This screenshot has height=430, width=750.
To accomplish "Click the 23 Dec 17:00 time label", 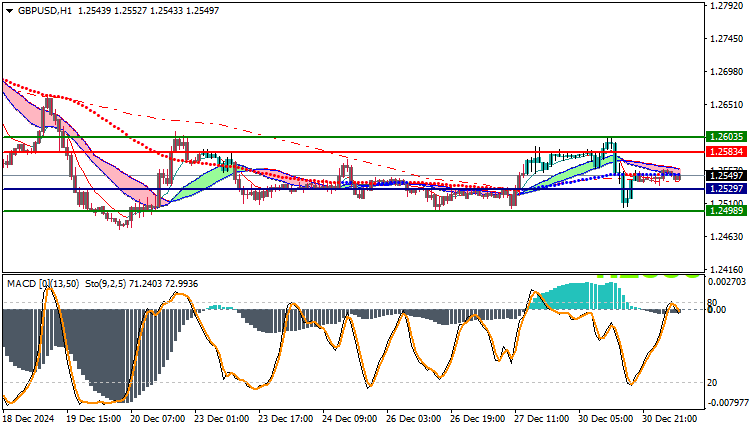I will click(286, 419).
